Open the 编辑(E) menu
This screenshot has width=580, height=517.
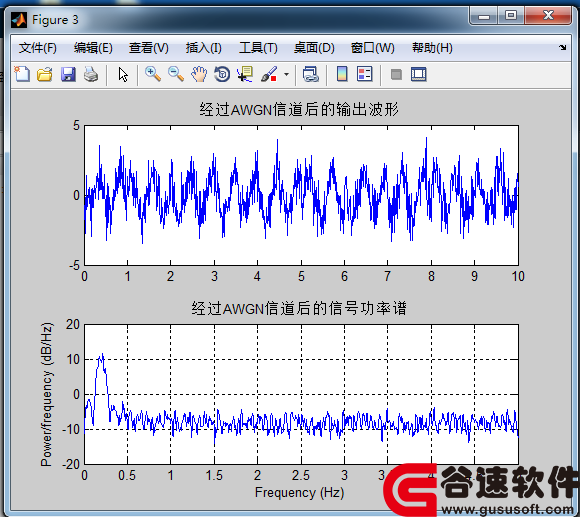[x=93, y=48]
